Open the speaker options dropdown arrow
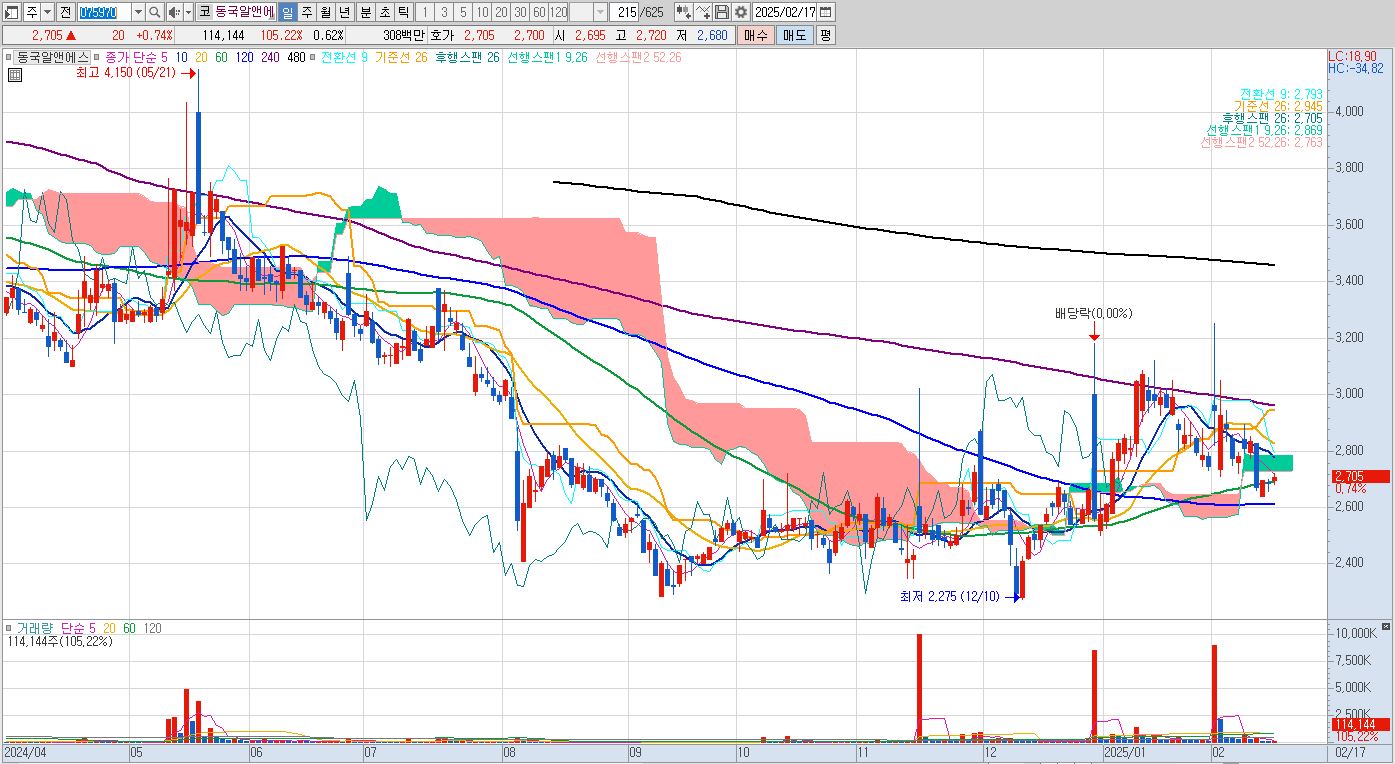The height and width of the screenshot is (764, 1395). click(188, 12)
